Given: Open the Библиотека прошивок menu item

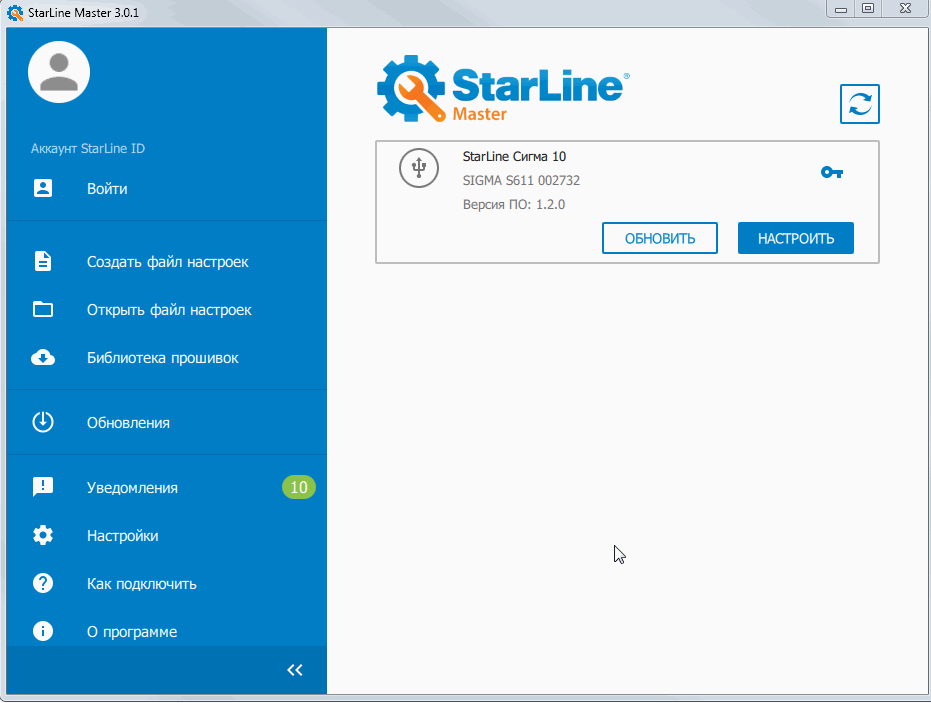Looking at the screenshot, I should (x=162, y=358).
